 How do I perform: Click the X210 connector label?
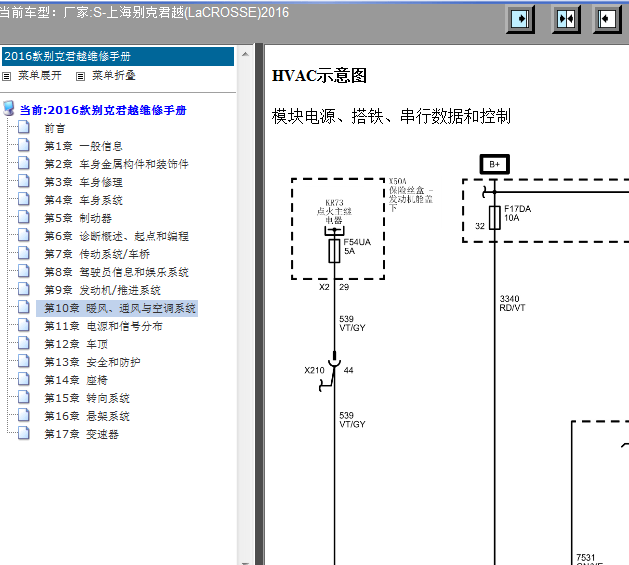point(314,370)
